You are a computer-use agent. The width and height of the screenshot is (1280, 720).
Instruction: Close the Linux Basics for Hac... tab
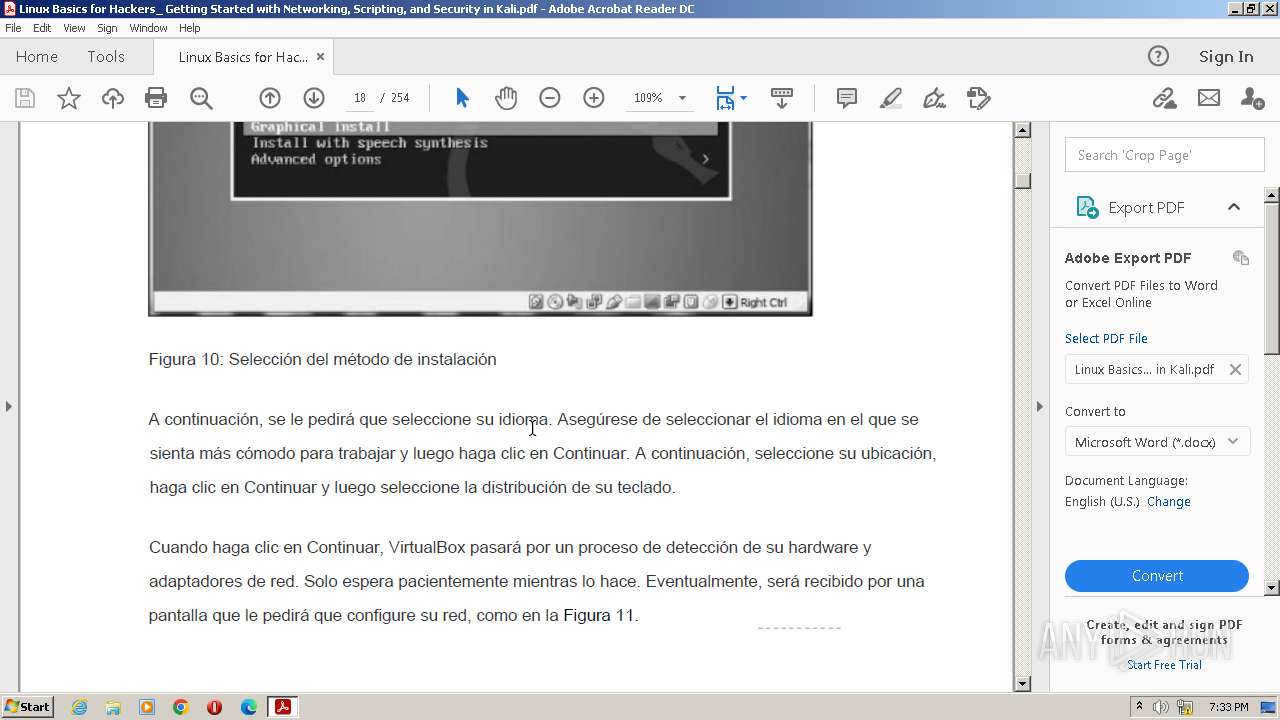pos(320,57)
